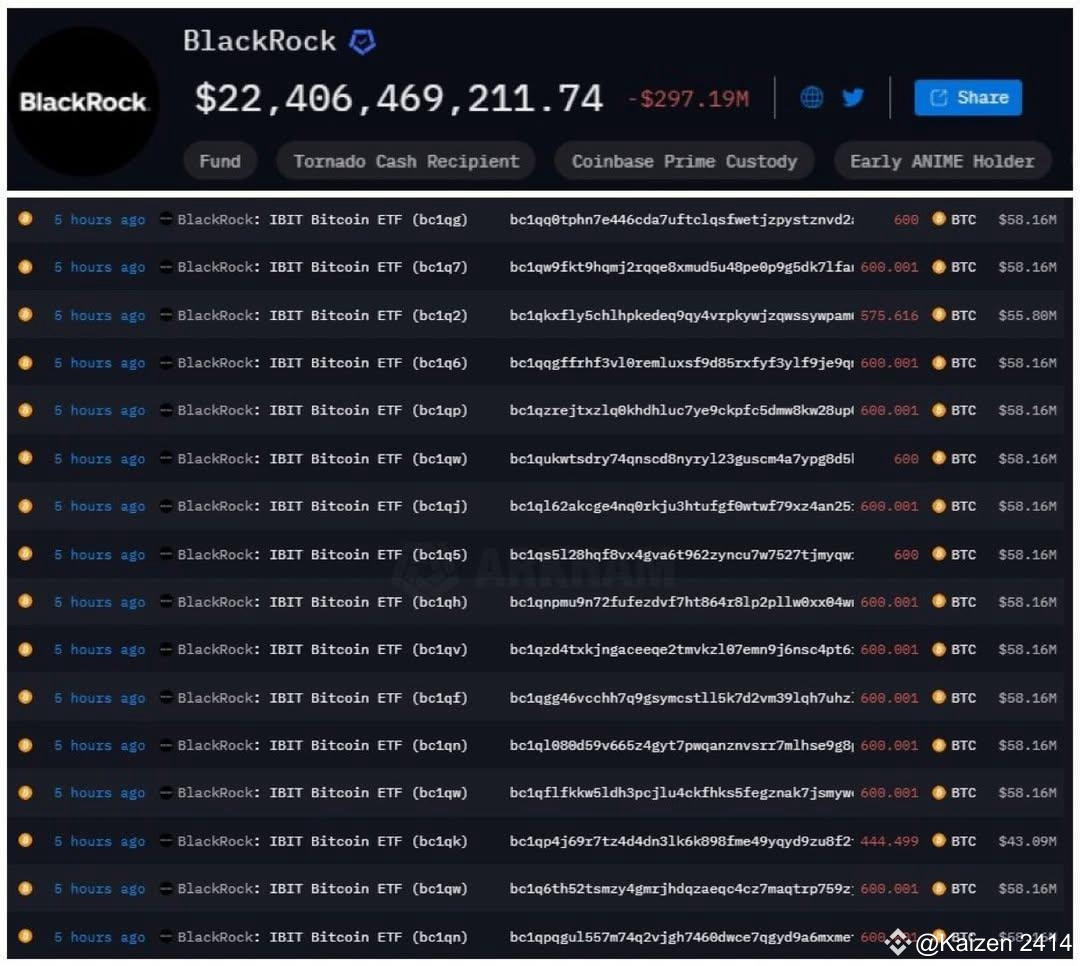Click the Early ANIME Holder tag

[x=942, y=160]
